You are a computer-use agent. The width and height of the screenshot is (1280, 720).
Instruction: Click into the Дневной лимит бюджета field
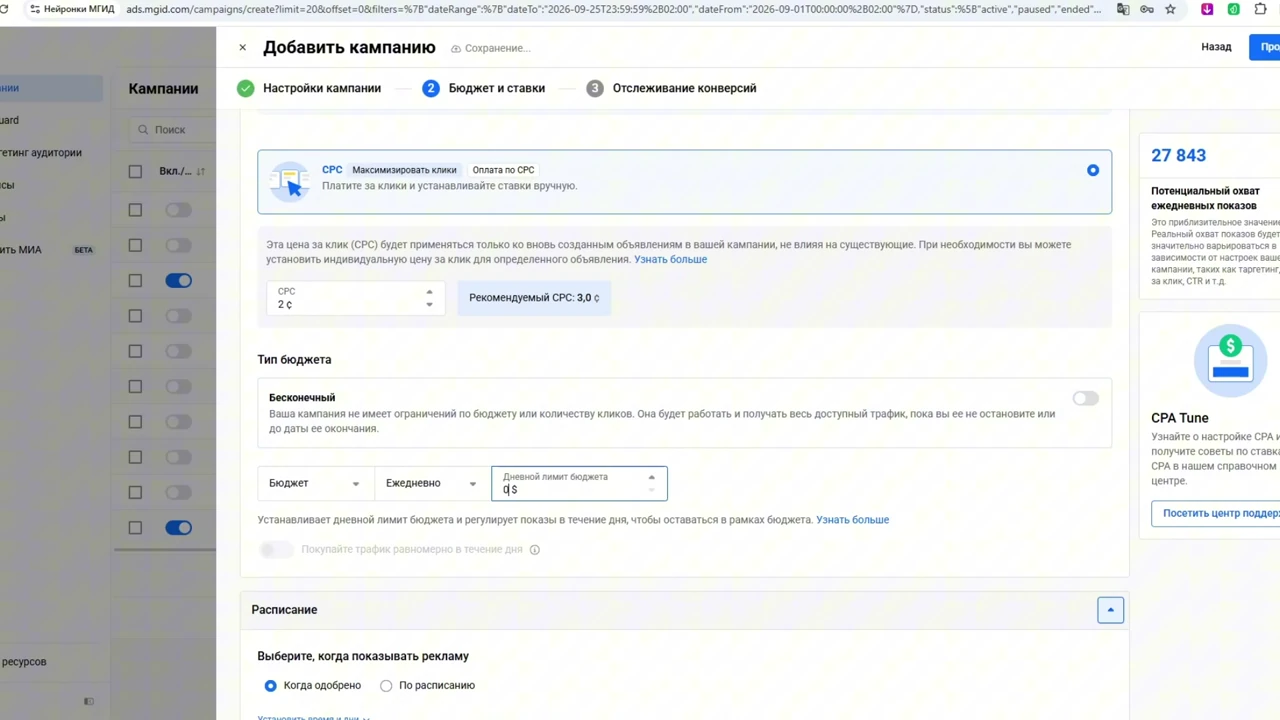[579, 483]
